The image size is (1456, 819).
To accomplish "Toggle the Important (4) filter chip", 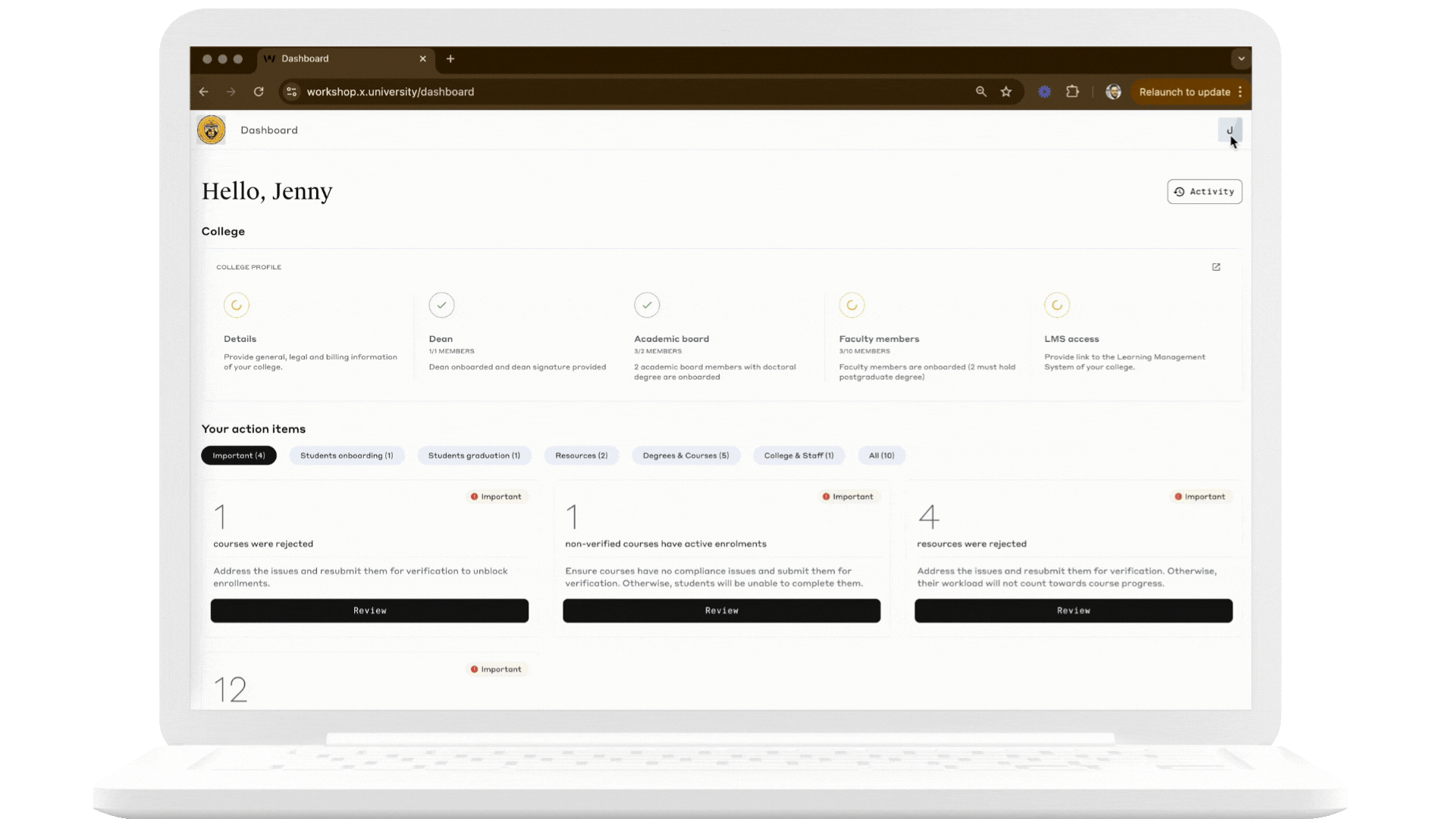I will point(238,455).
